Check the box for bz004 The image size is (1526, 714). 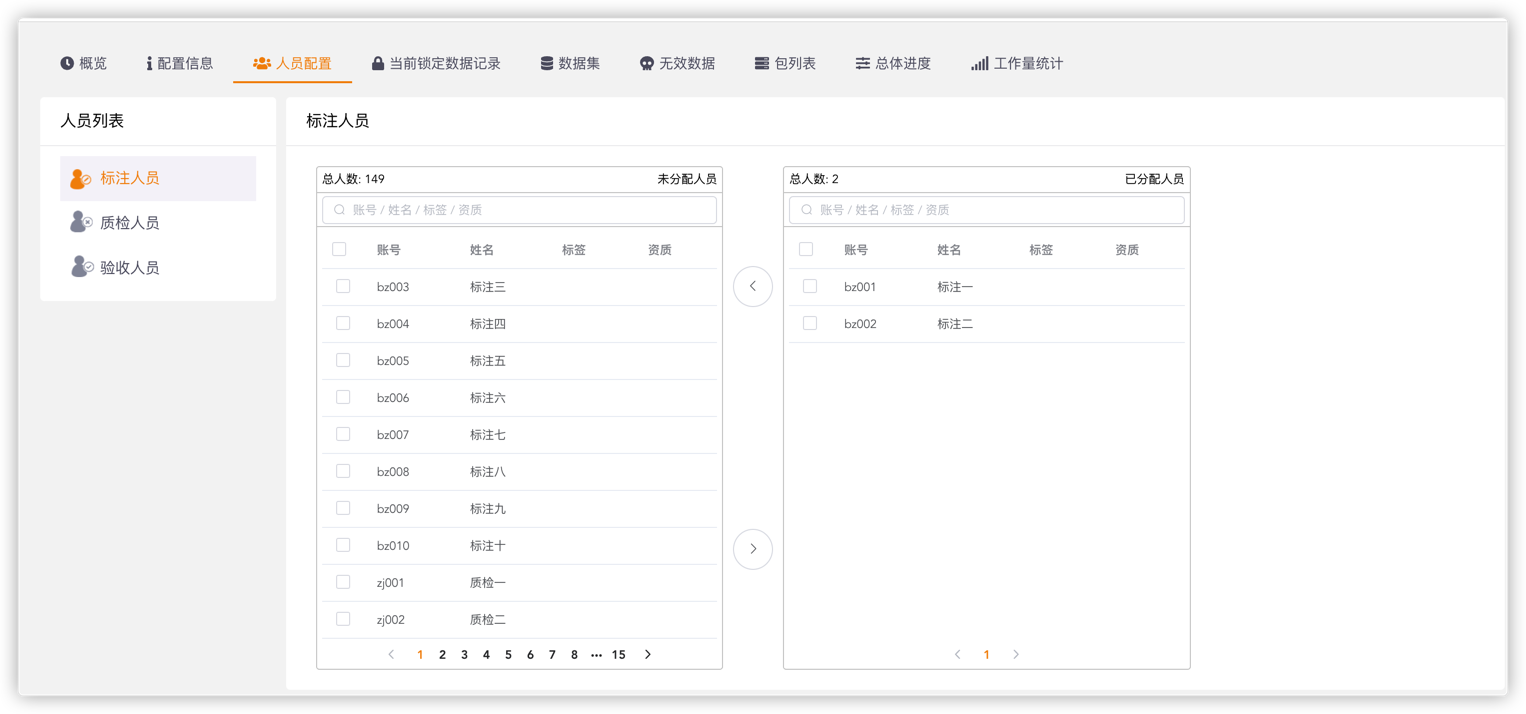[343, 323]
